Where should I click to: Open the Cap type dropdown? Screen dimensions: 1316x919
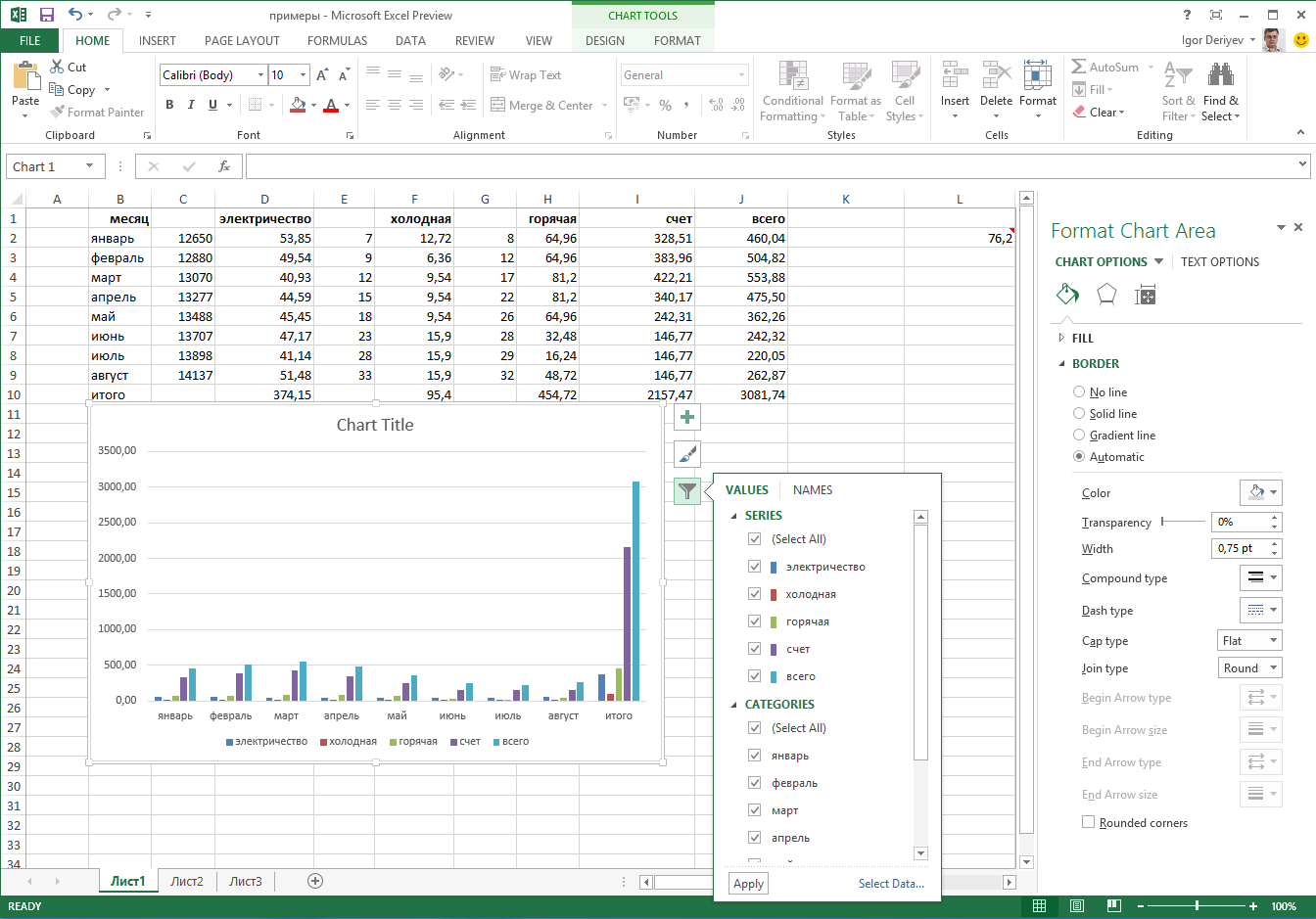(x=1248, y=640)
